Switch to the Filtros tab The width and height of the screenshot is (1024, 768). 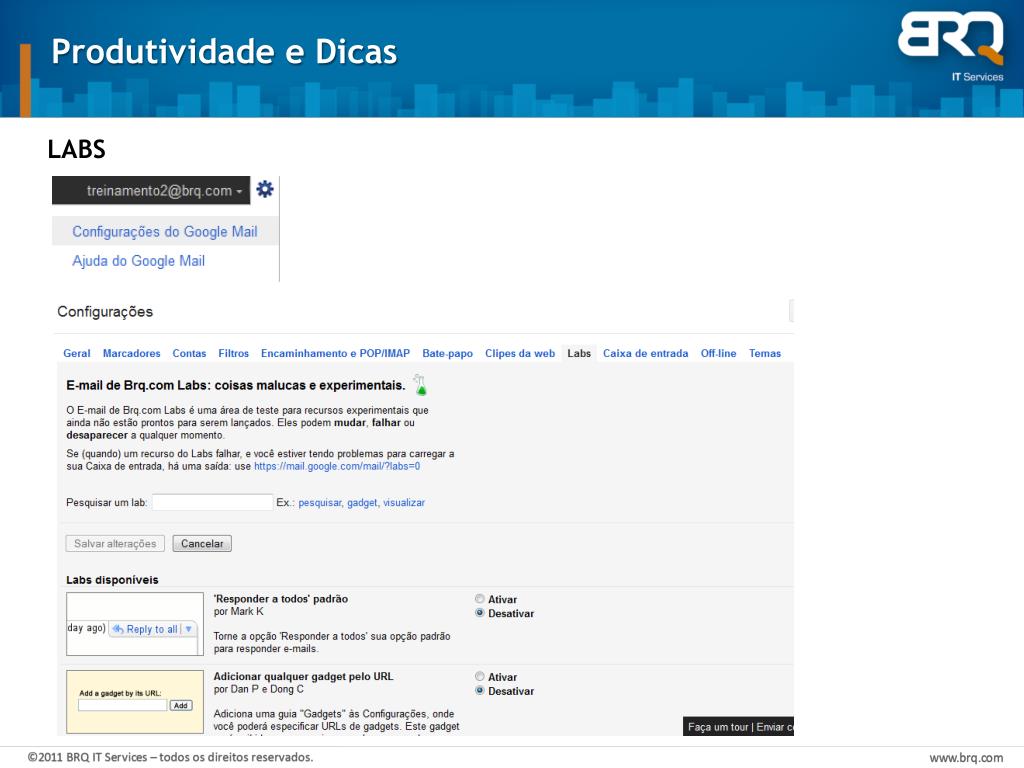pos(233,353)
